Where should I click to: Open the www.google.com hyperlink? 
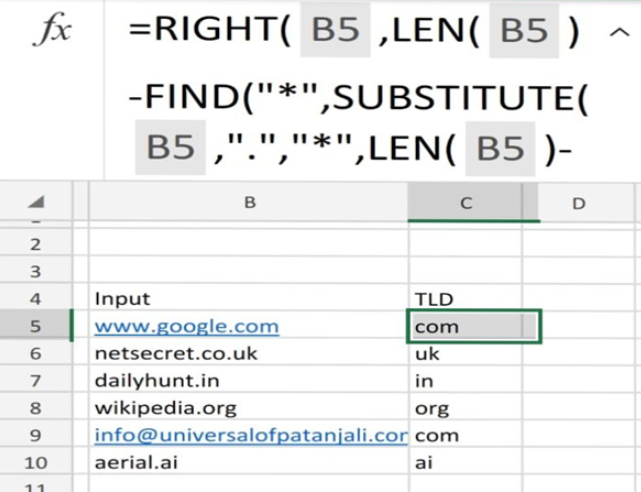187,327
